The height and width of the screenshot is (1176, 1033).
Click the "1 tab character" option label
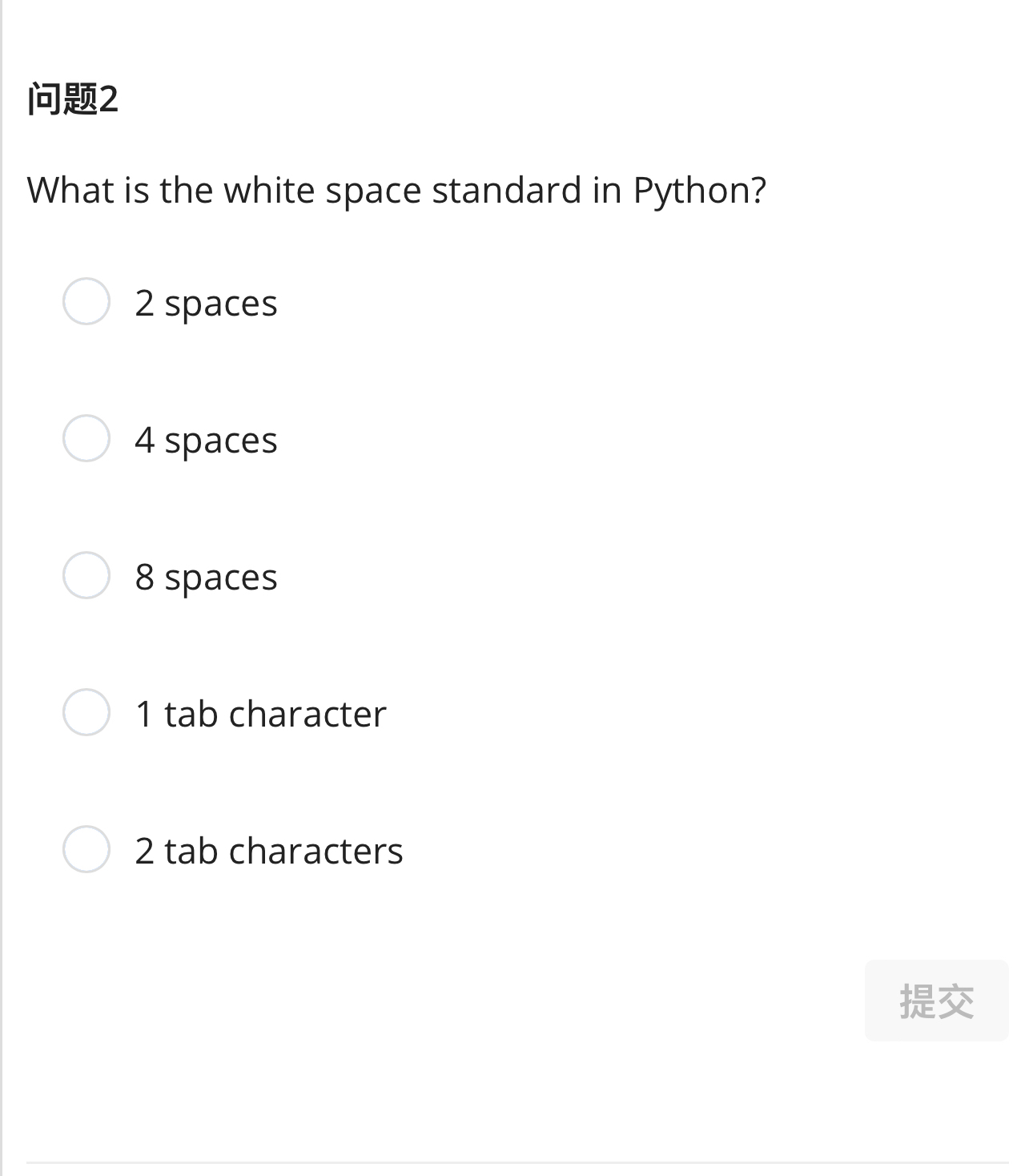(x=259, y=714)
